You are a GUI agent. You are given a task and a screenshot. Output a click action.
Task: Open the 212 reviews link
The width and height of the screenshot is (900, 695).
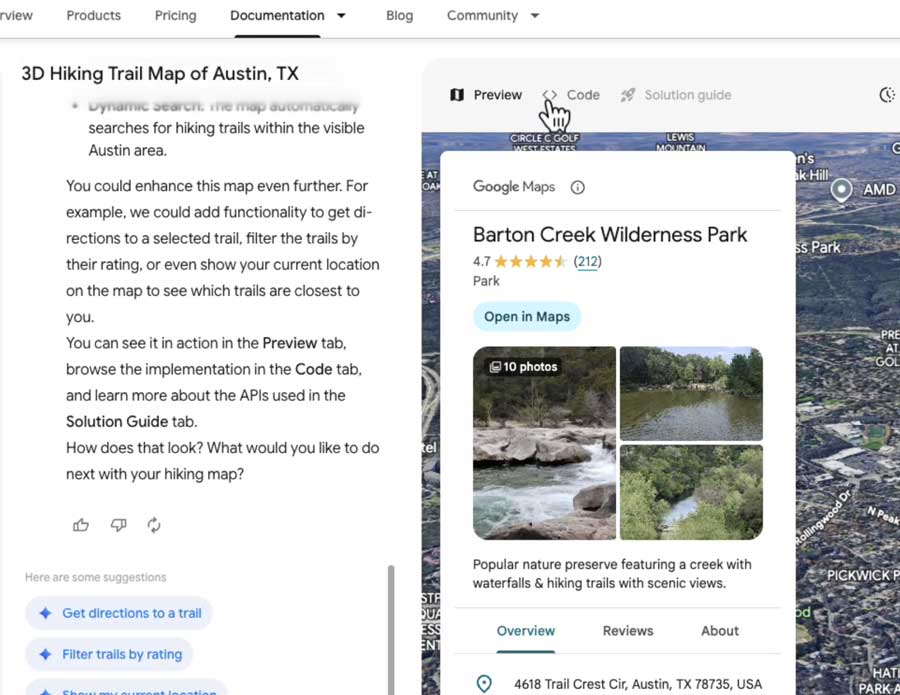click(x=588, y=260)
